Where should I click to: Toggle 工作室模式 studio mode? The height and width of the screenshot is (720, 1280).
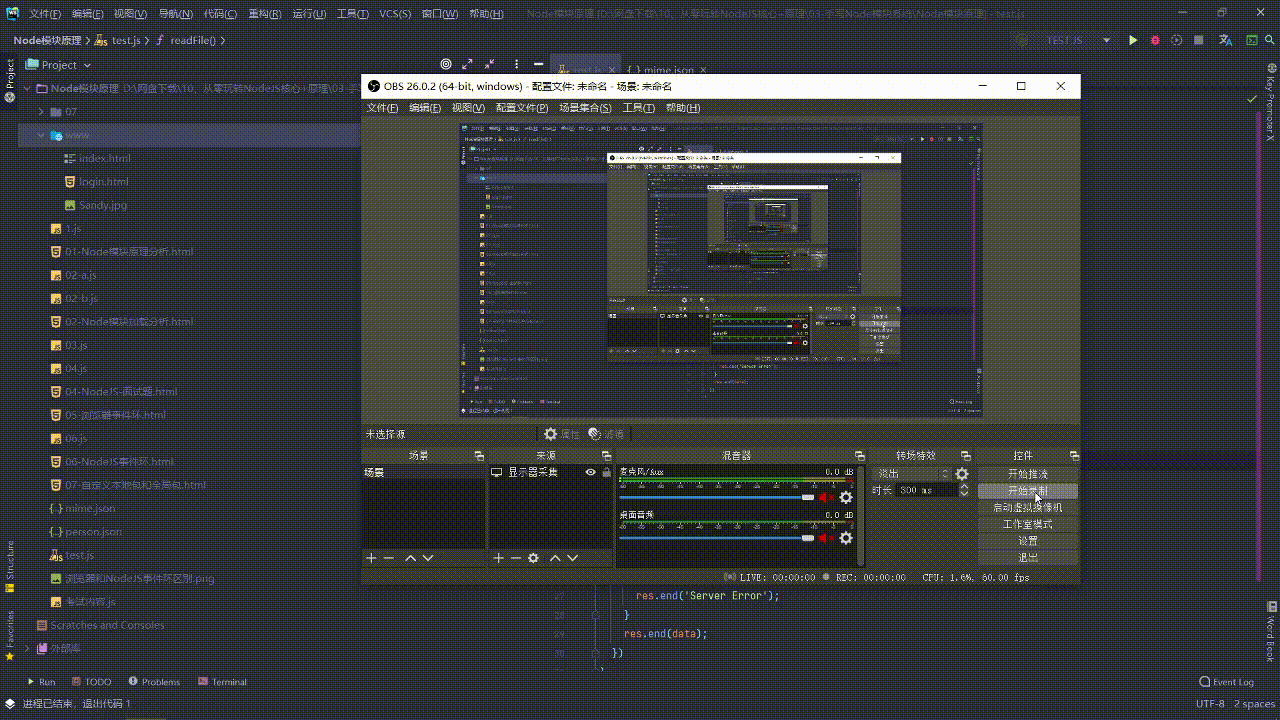[1028, 524]
